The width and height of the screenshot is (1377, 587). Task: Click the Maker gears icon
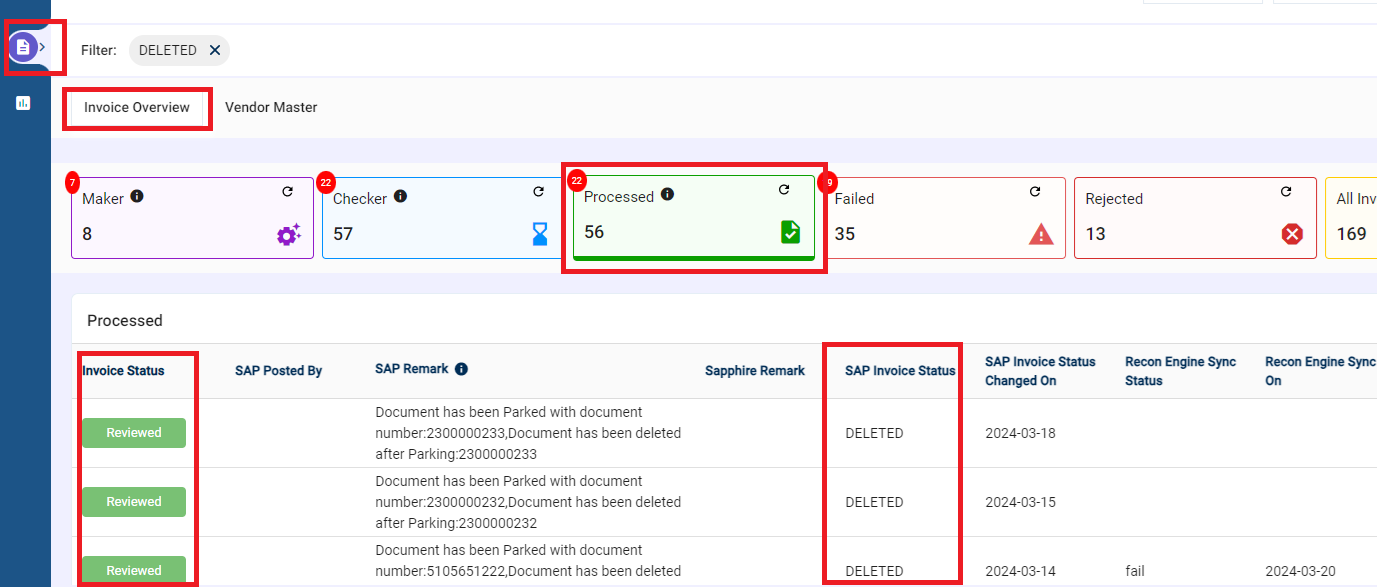(289, 235)
